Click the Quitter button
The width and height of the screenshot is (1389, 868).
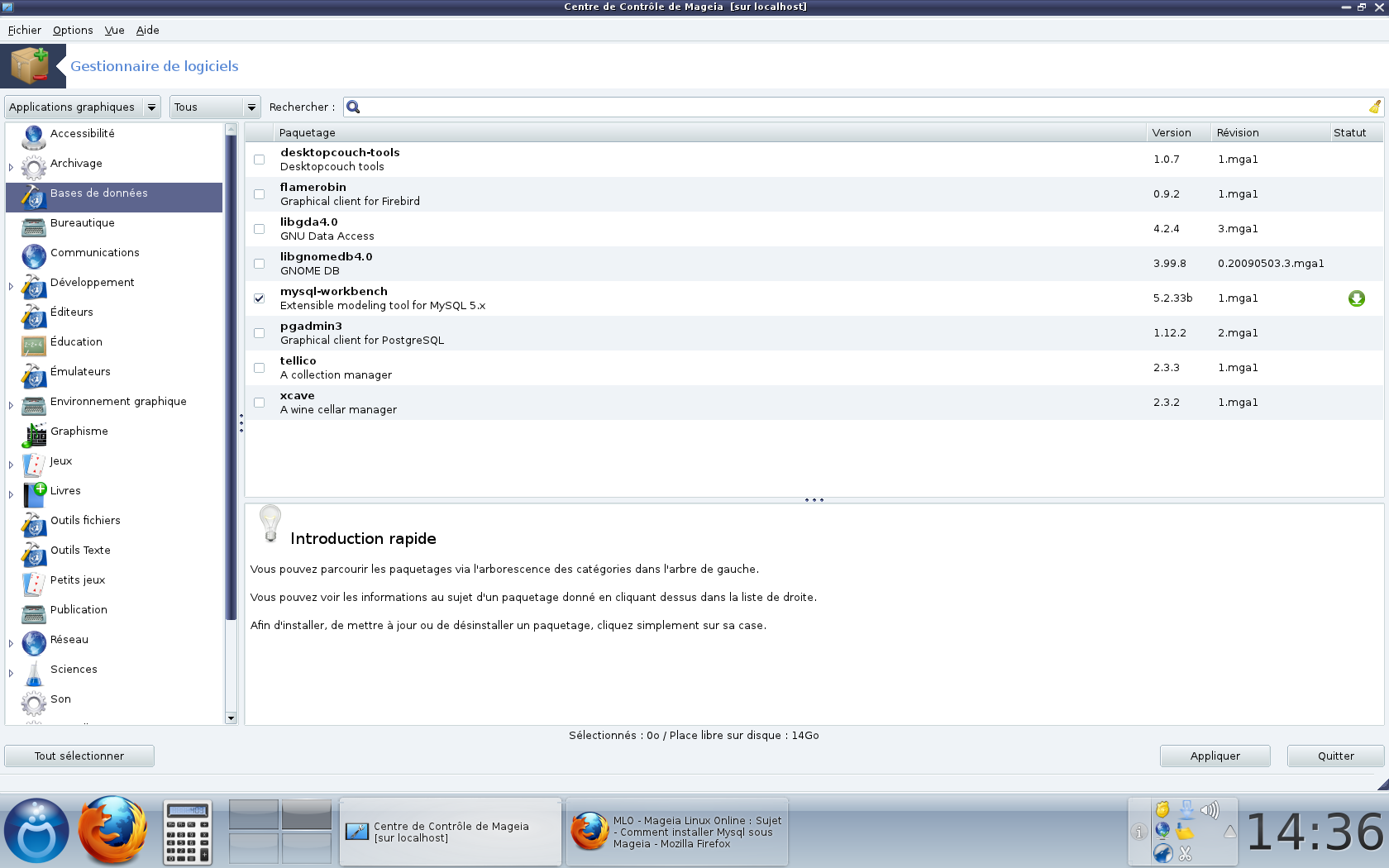click(1335, 756)
